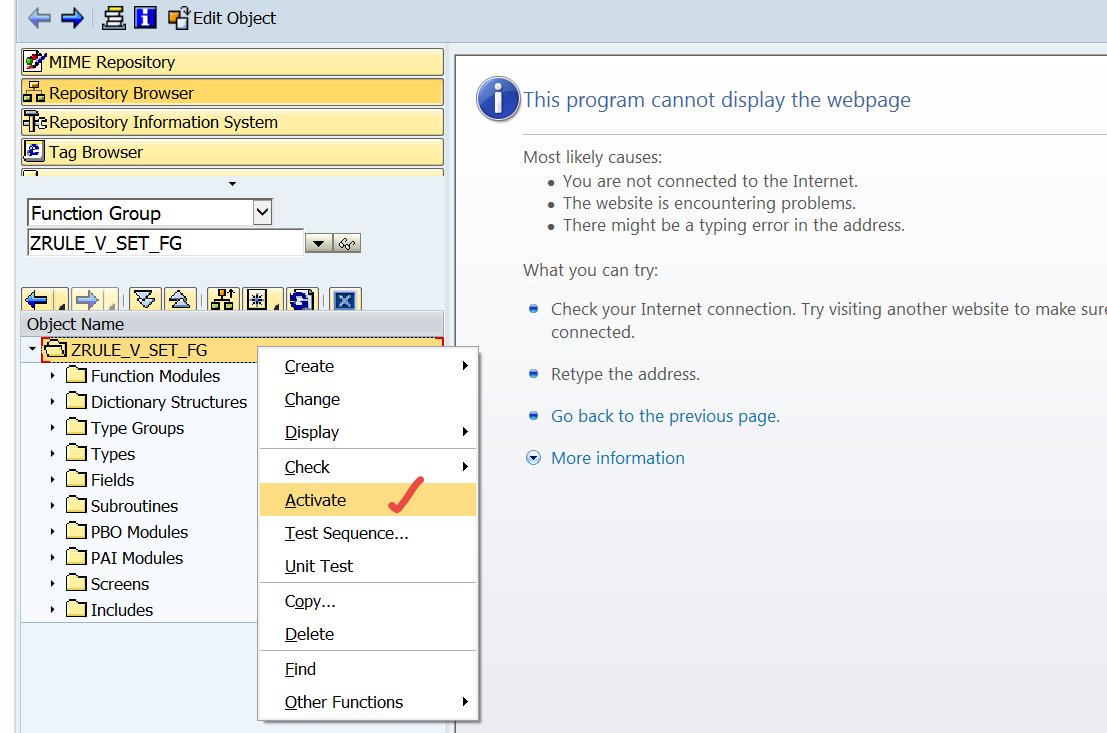This screenshot has height=733, width=1107.
Task: Click Collapse All nodes icon
Action: click(180, 299)
